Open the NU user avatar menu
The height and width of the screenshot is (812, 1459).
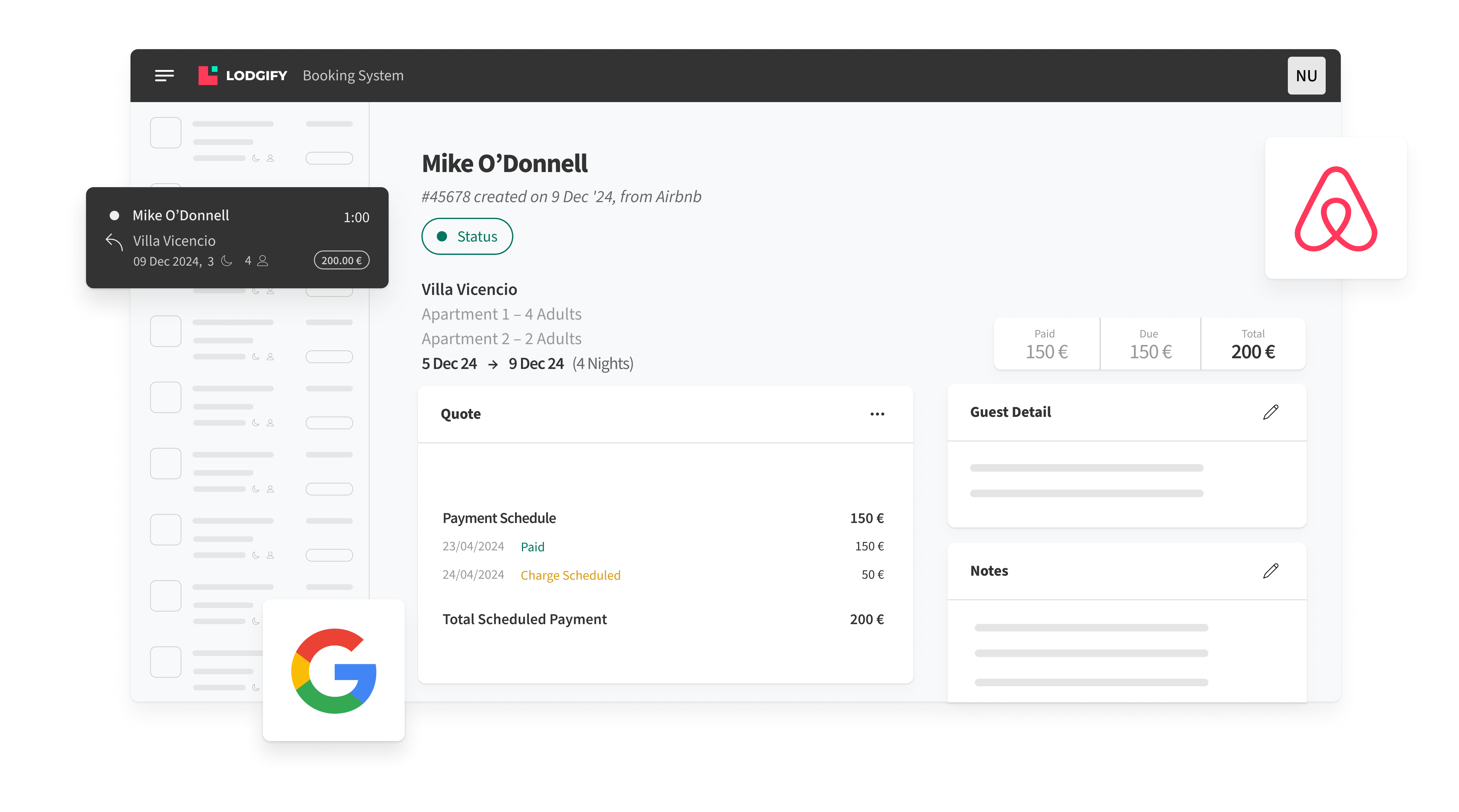tap(1306, 75)
